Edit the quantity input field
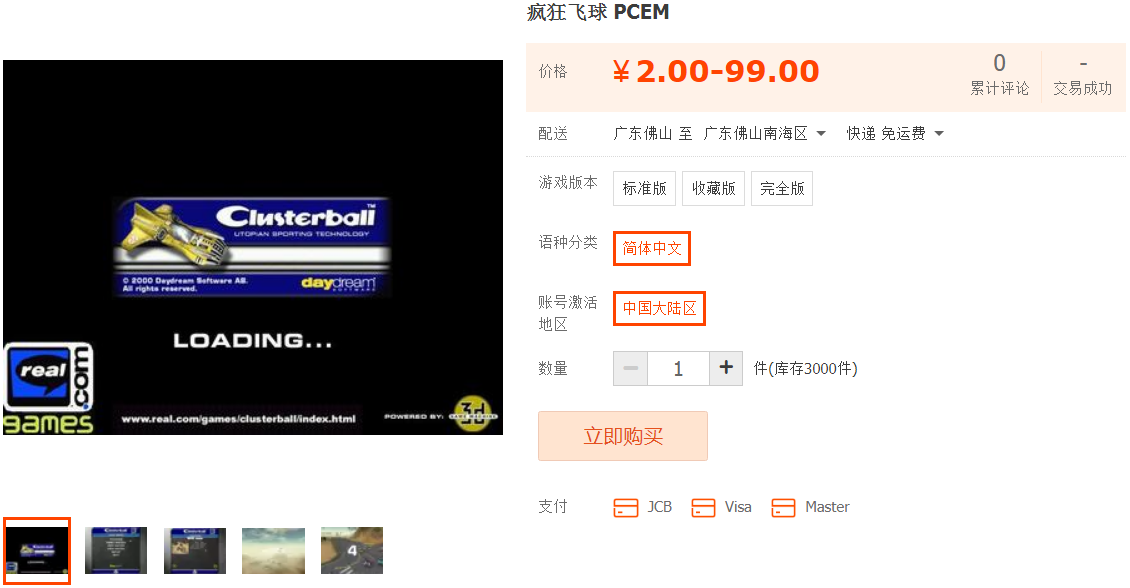Image resolution: width=1130 pixels, height=588 pixels. click(678, 368)
